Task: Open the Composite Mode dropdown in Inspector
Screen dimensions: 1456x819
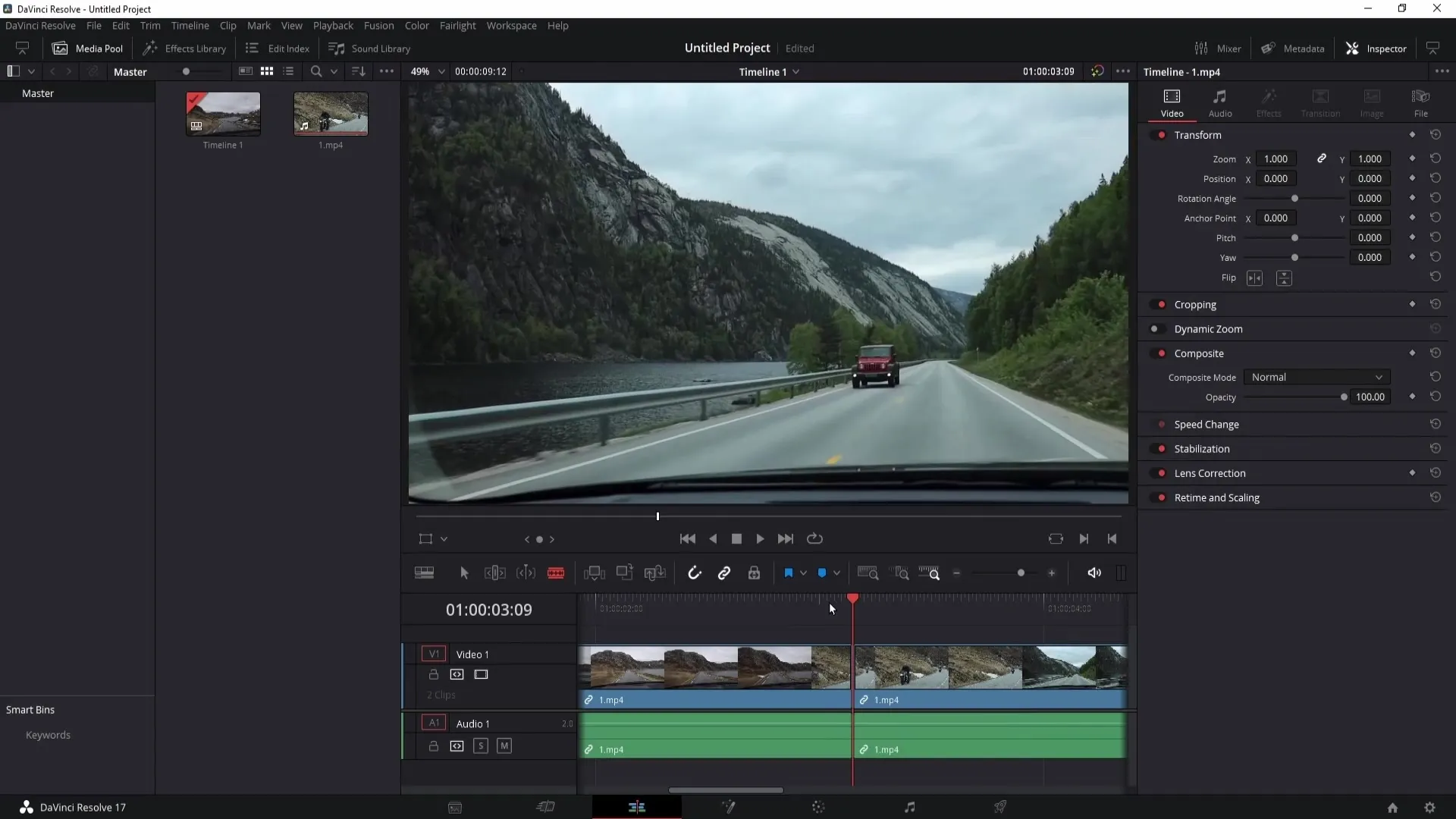Action: pyautogui.click(x=1316, y=377)
